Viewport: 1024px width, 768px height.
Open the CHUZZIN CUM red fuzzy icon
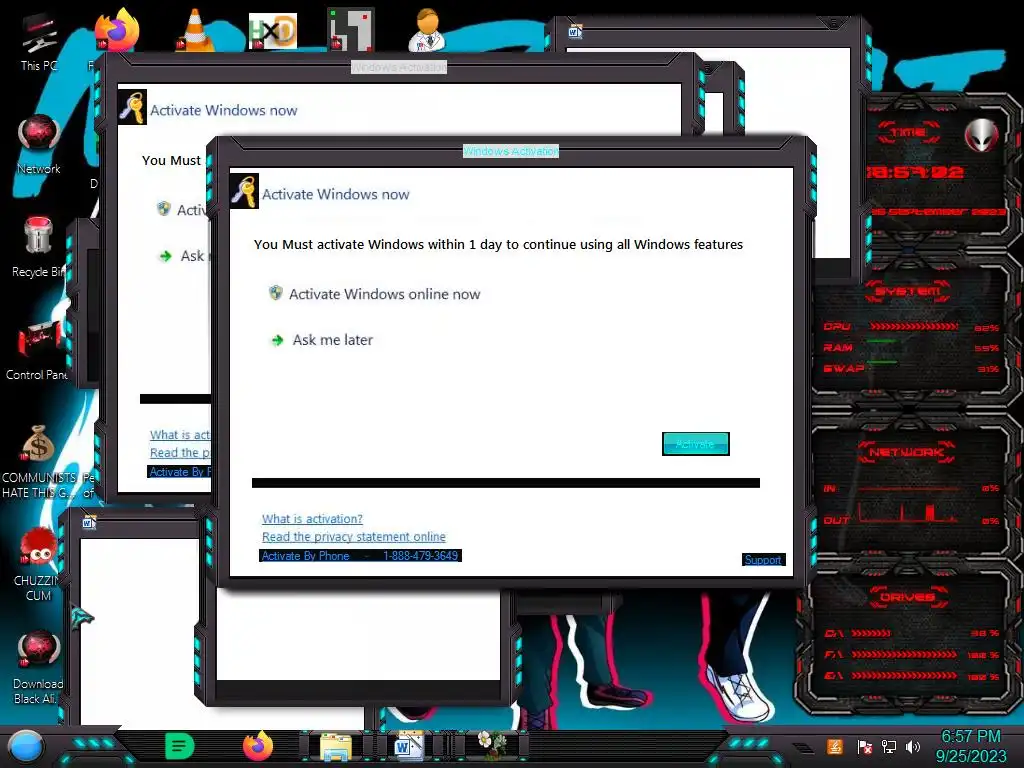pyautogui.click(x=38, y=564)
